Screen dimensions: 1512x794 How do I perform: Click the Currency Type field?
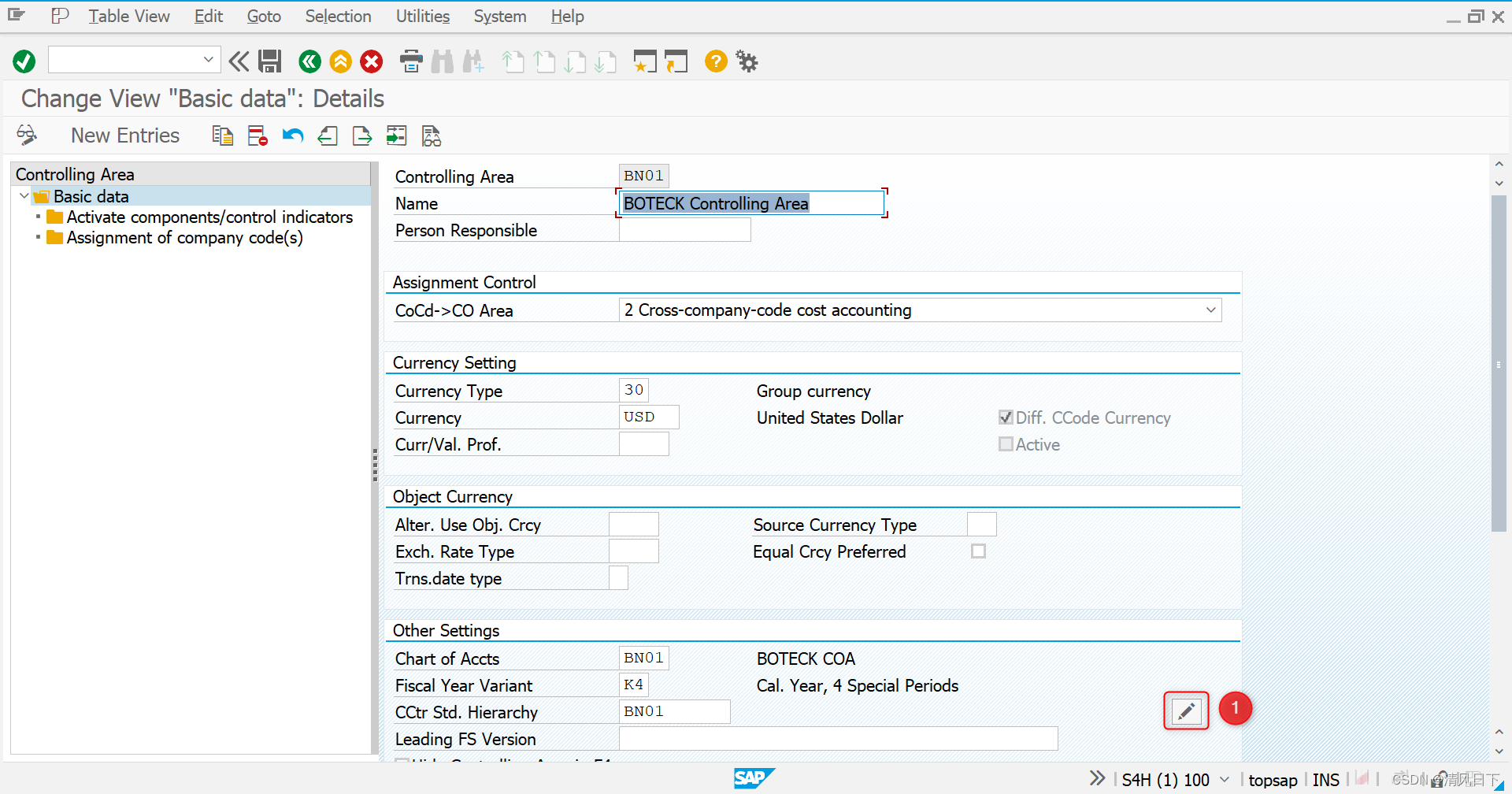point(634,390)
